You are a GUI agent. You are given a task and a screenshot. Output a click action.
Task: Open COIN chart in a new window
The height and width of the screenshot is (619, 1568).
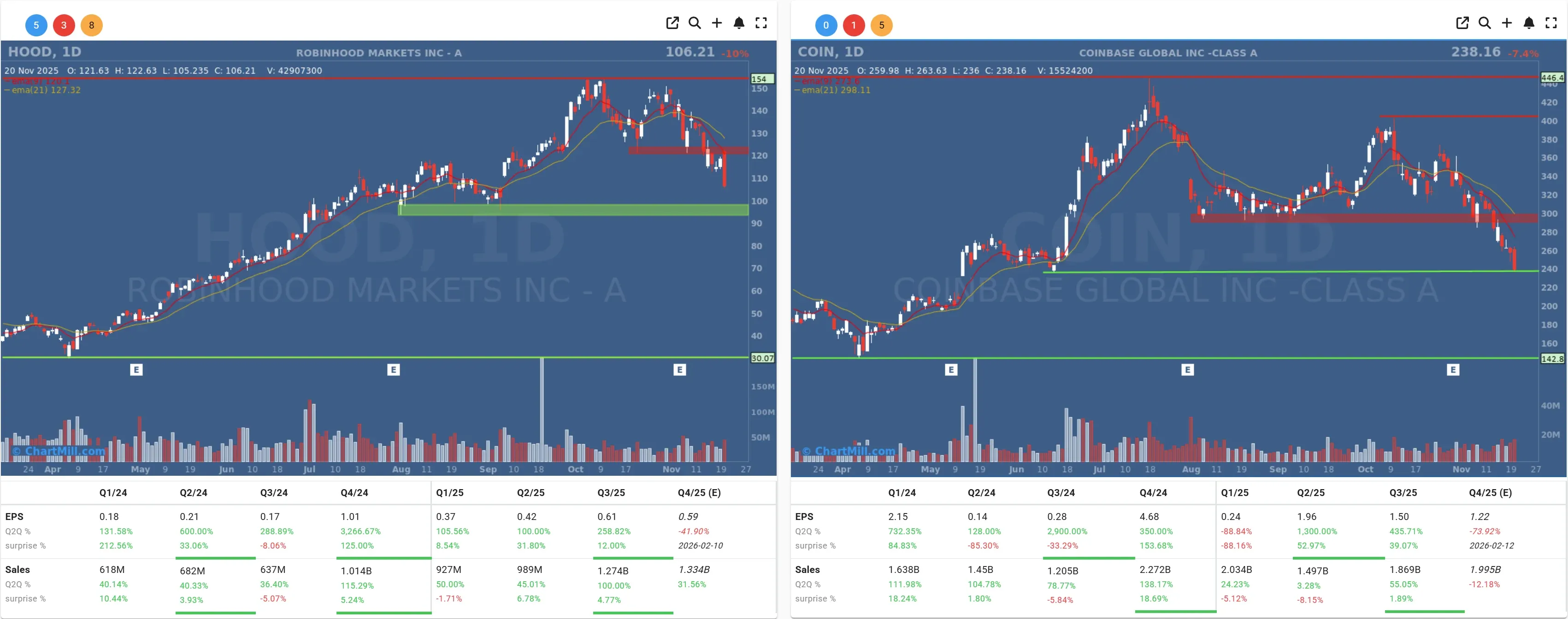pos(1463,23)
